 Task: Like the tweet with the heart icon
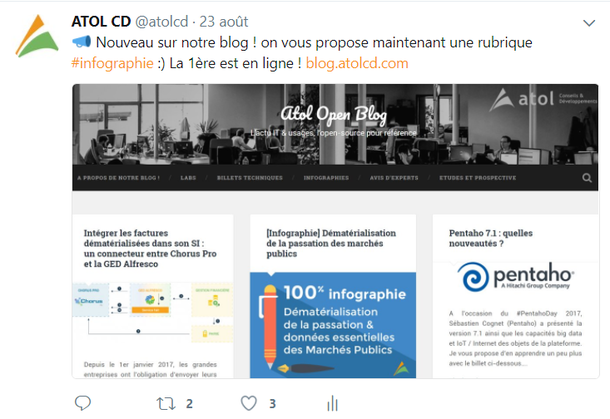point(249,403)
